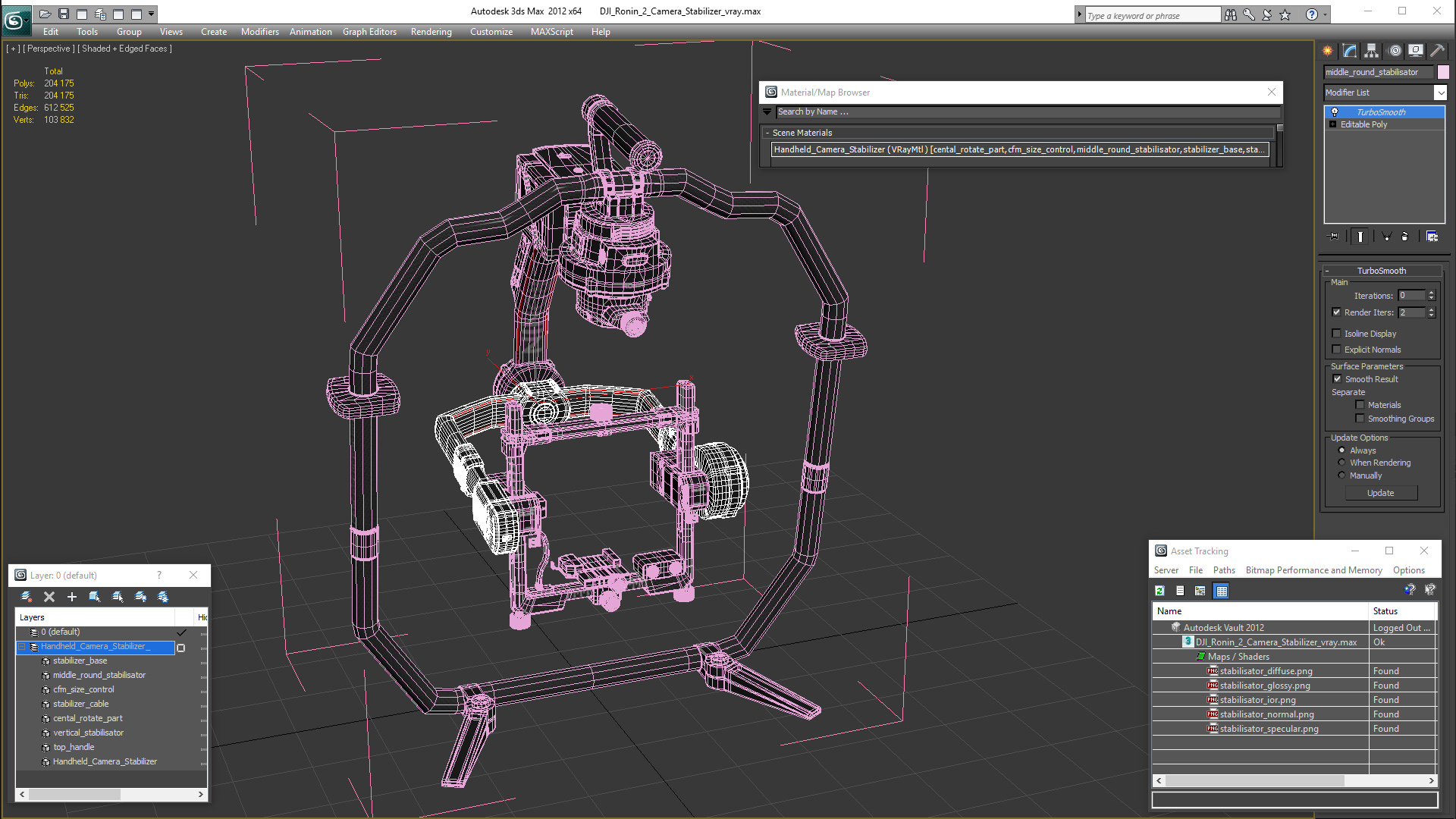The width and height of the screenshot is (1456, 819).
Task: Click Make Unique modifier icon
Action: (1386, 237)
